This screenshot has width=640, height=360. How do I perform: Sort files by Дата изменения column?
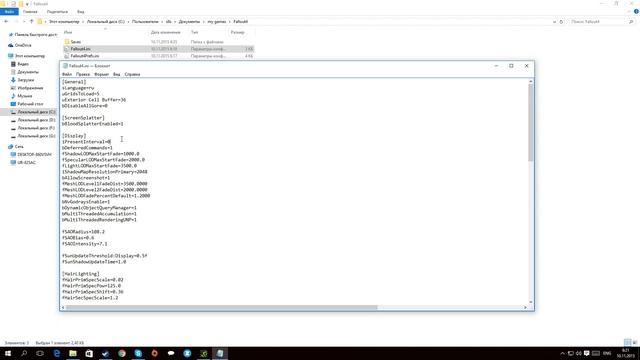tap(166, 32)
